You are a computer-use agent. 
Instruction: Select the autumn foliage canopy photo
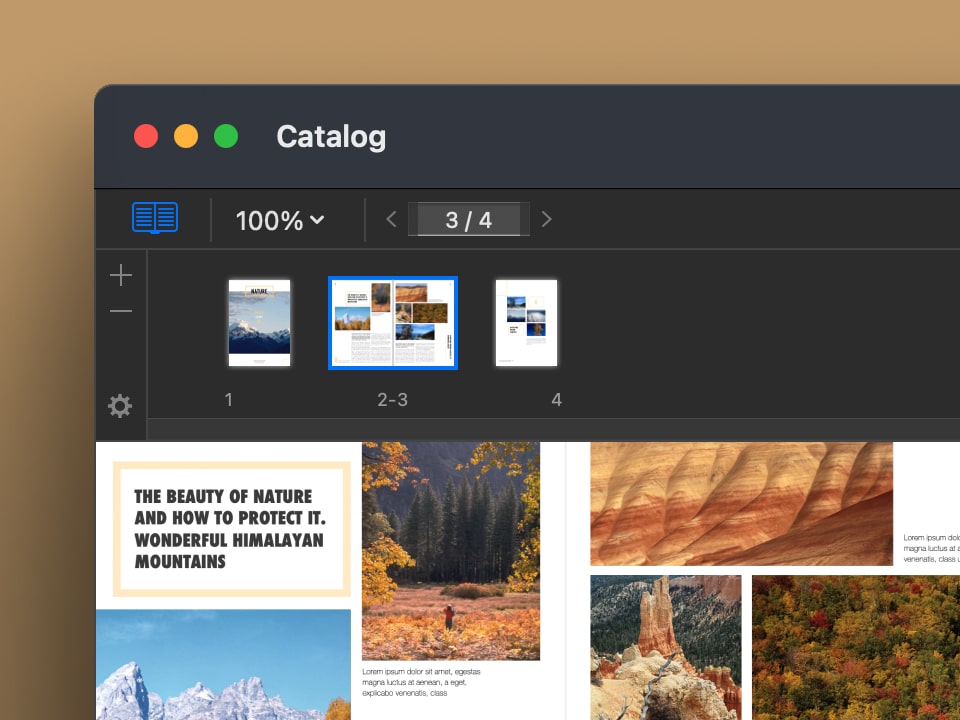856,647
